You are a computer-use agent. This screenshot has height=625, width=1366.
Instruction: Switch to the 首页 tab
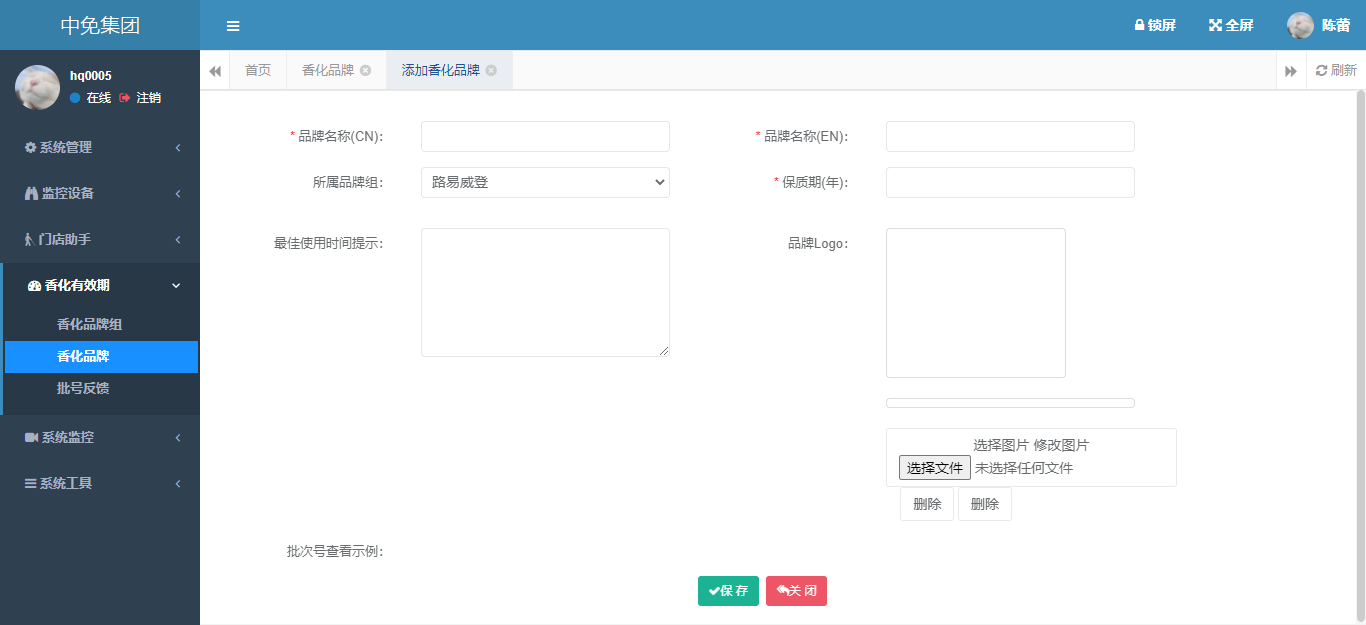[258, 70]
